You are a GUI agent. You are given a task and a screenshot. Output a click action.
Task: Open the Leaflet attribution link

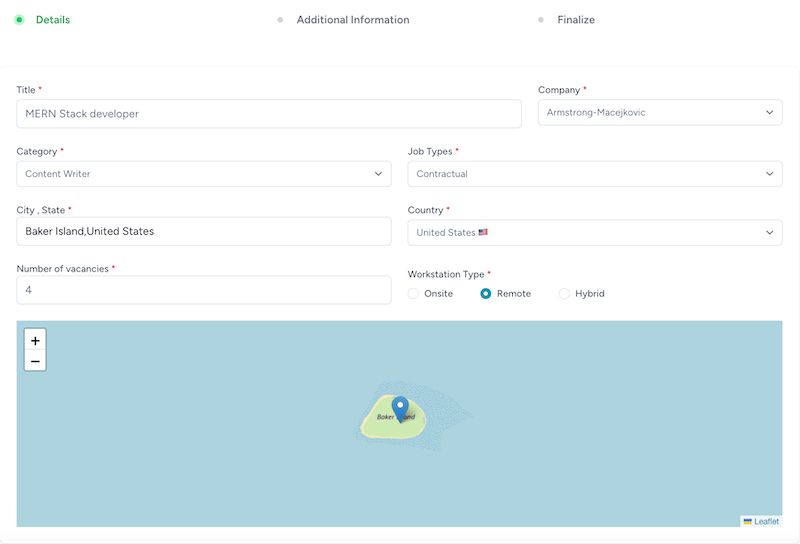766,521
